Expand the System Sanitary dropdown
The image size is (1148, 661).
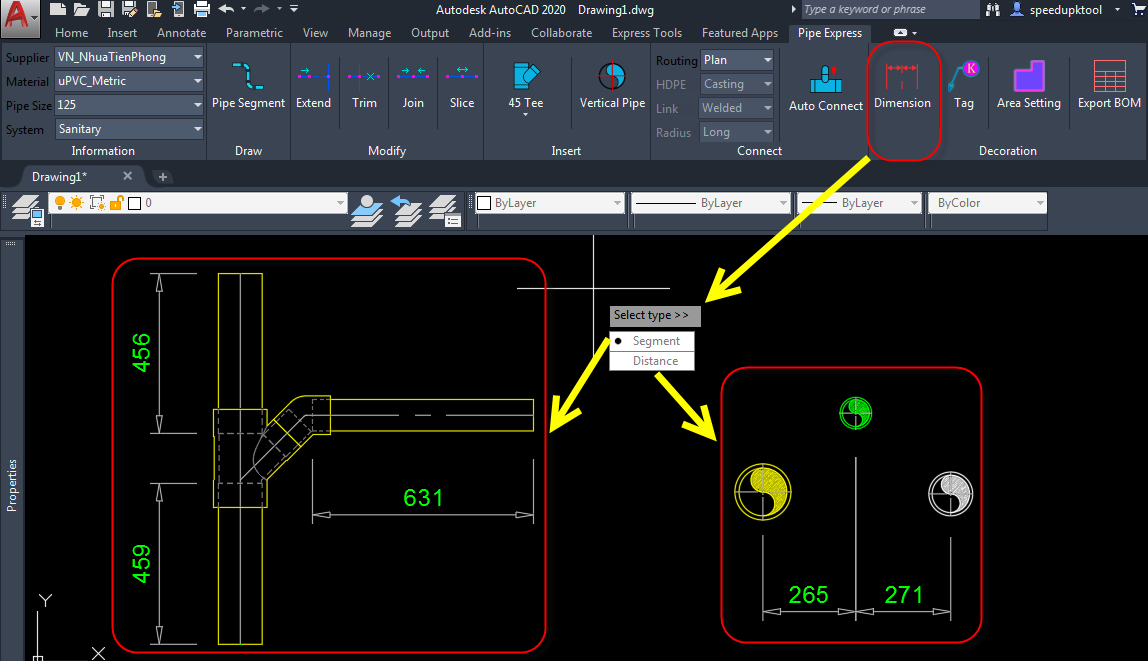pyautogui.click(x=129, y=129)
